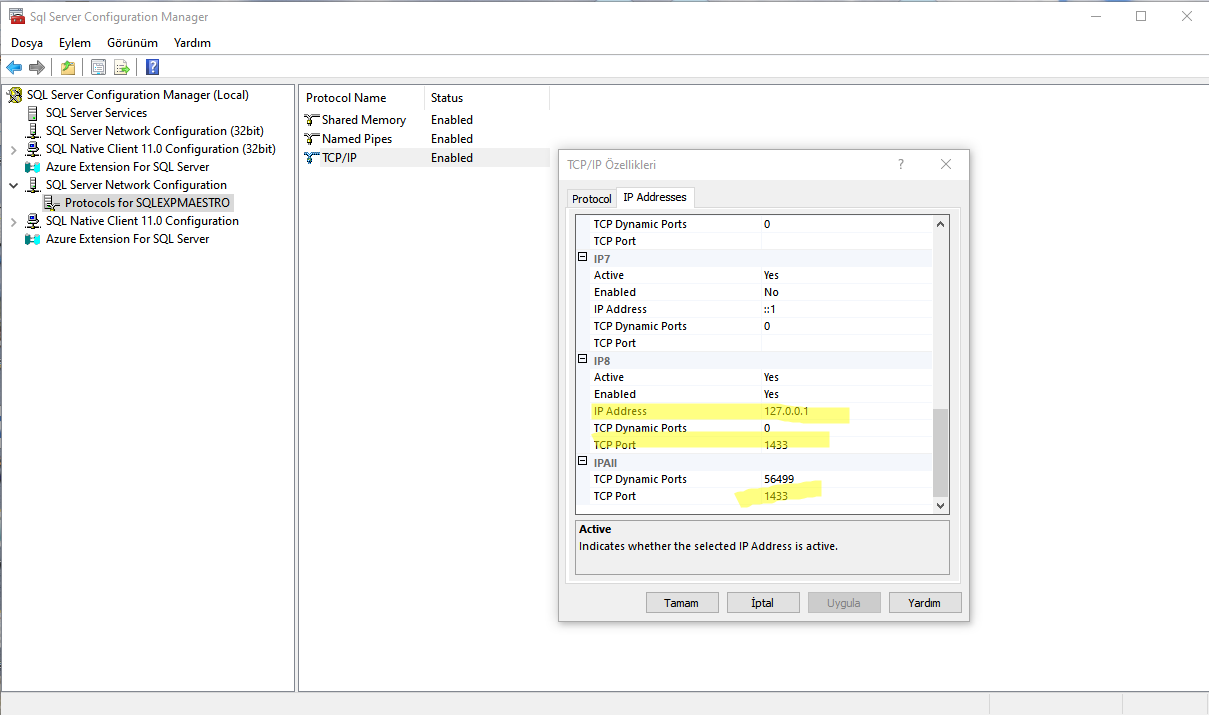1209x715 pixels.
Task: Collapse the SQL Server Network Configuration node
Action: click(13, 185)
